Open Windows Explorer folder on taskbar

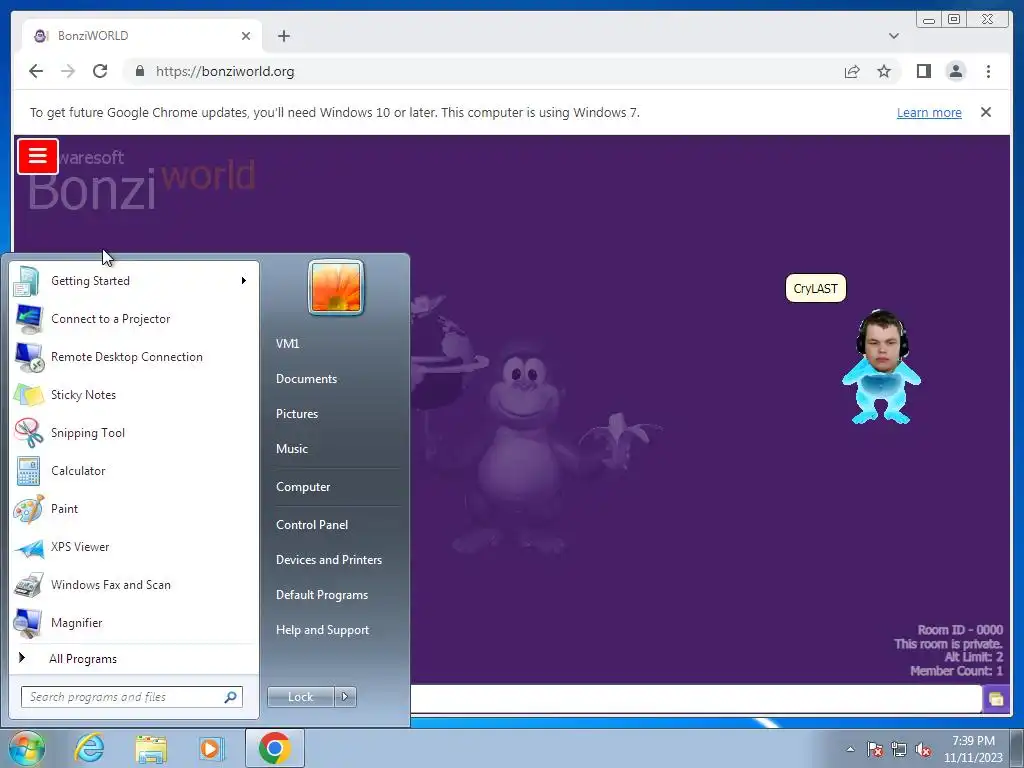tap(151, 748)
